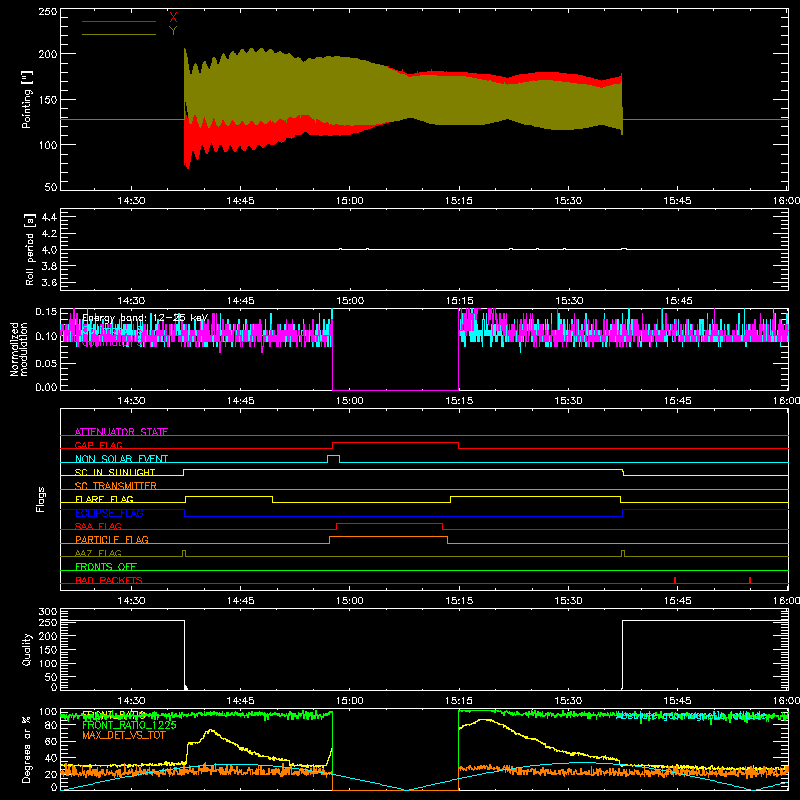Select the Y legend label
Screen dimensions: 800x800
173,31
